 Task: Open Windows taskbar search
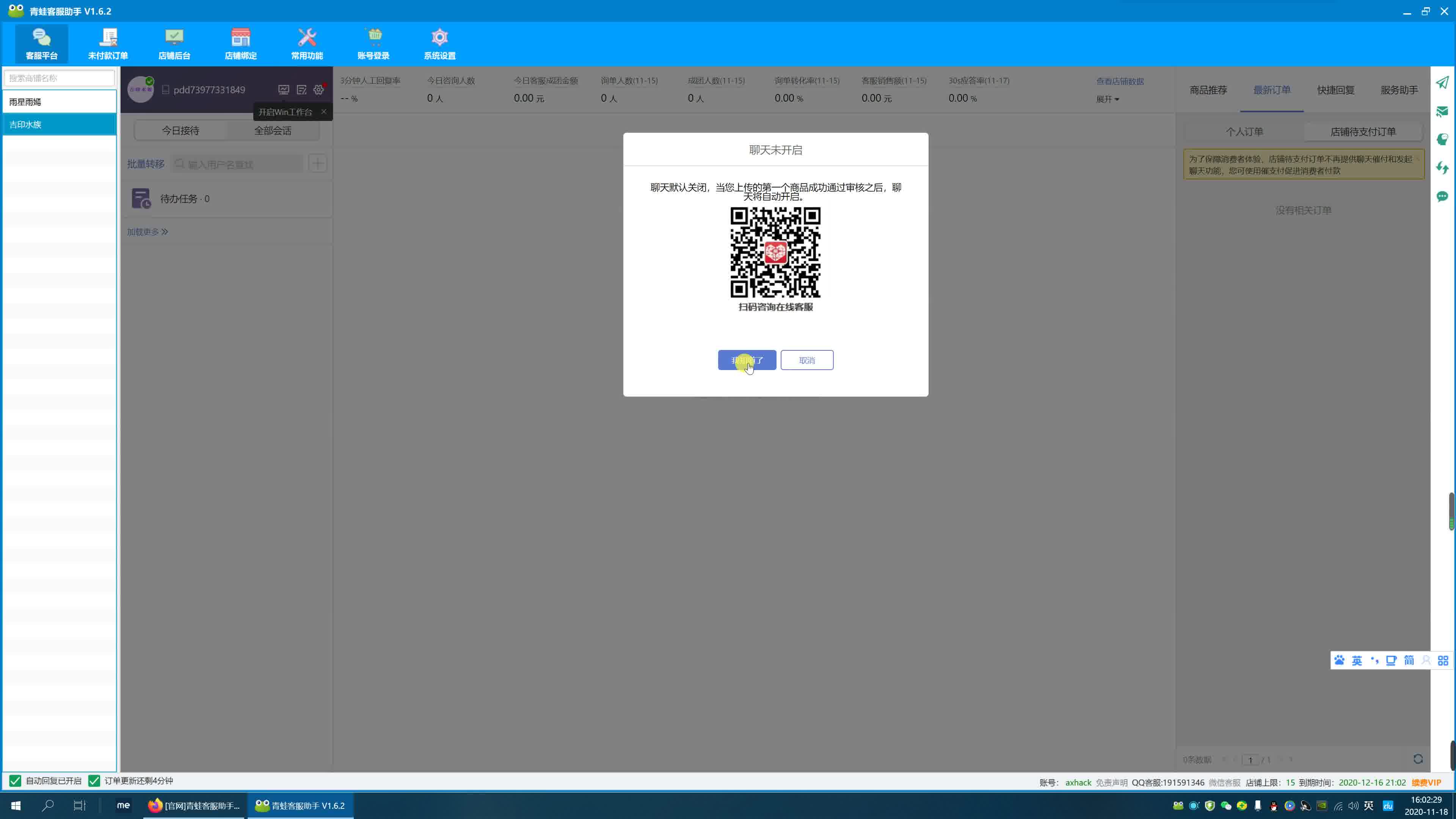(48, 805)
